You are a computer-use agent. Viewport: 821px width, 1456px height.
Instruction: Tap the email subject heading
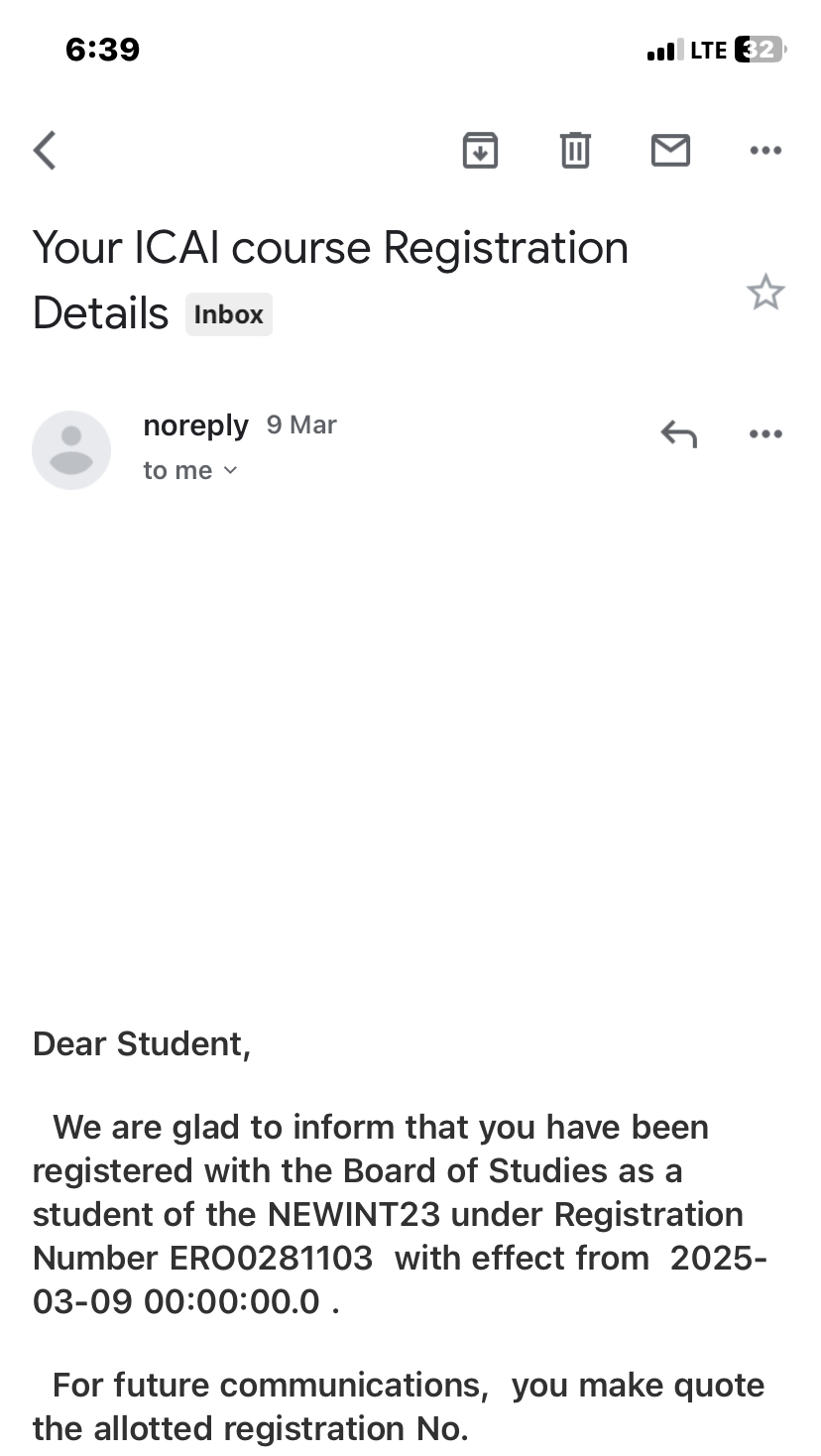click(x=330, y=248)
